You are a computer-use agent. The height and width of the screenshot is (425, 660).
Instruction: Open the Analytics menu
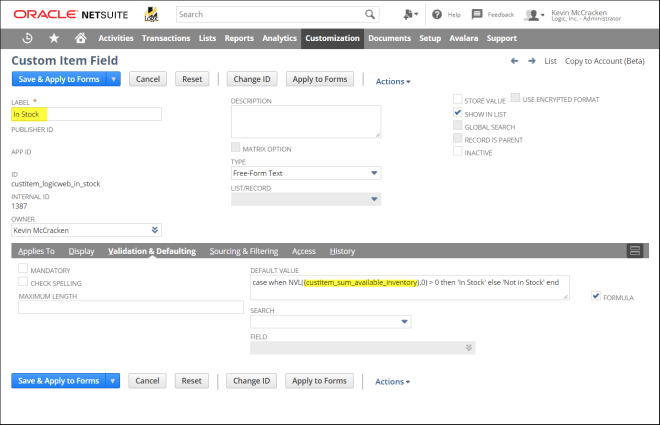tap(279, 38)
